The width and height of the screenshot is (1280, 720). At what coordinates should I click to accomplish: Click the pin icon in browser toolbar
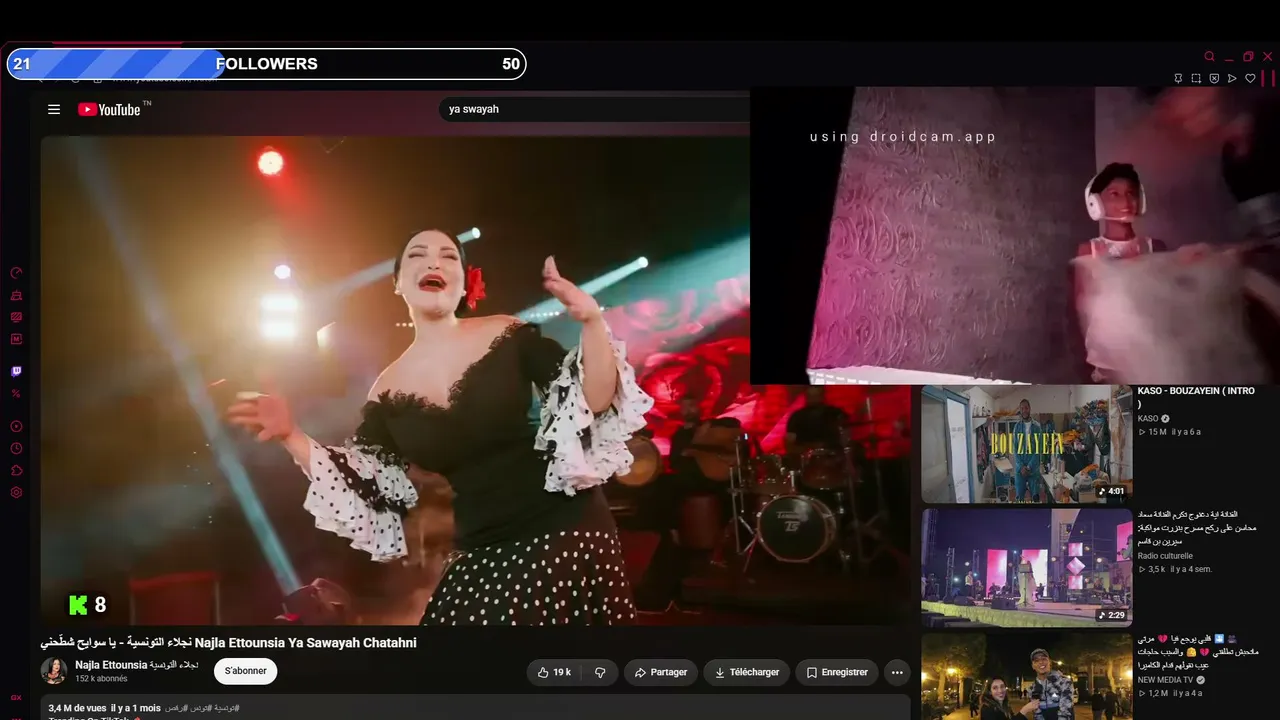[1178, 78]
